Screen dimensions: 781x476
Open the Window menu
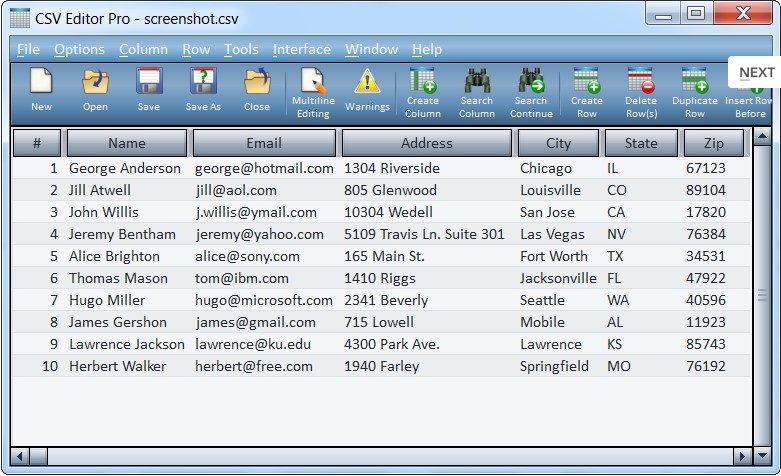coord(372,49)
